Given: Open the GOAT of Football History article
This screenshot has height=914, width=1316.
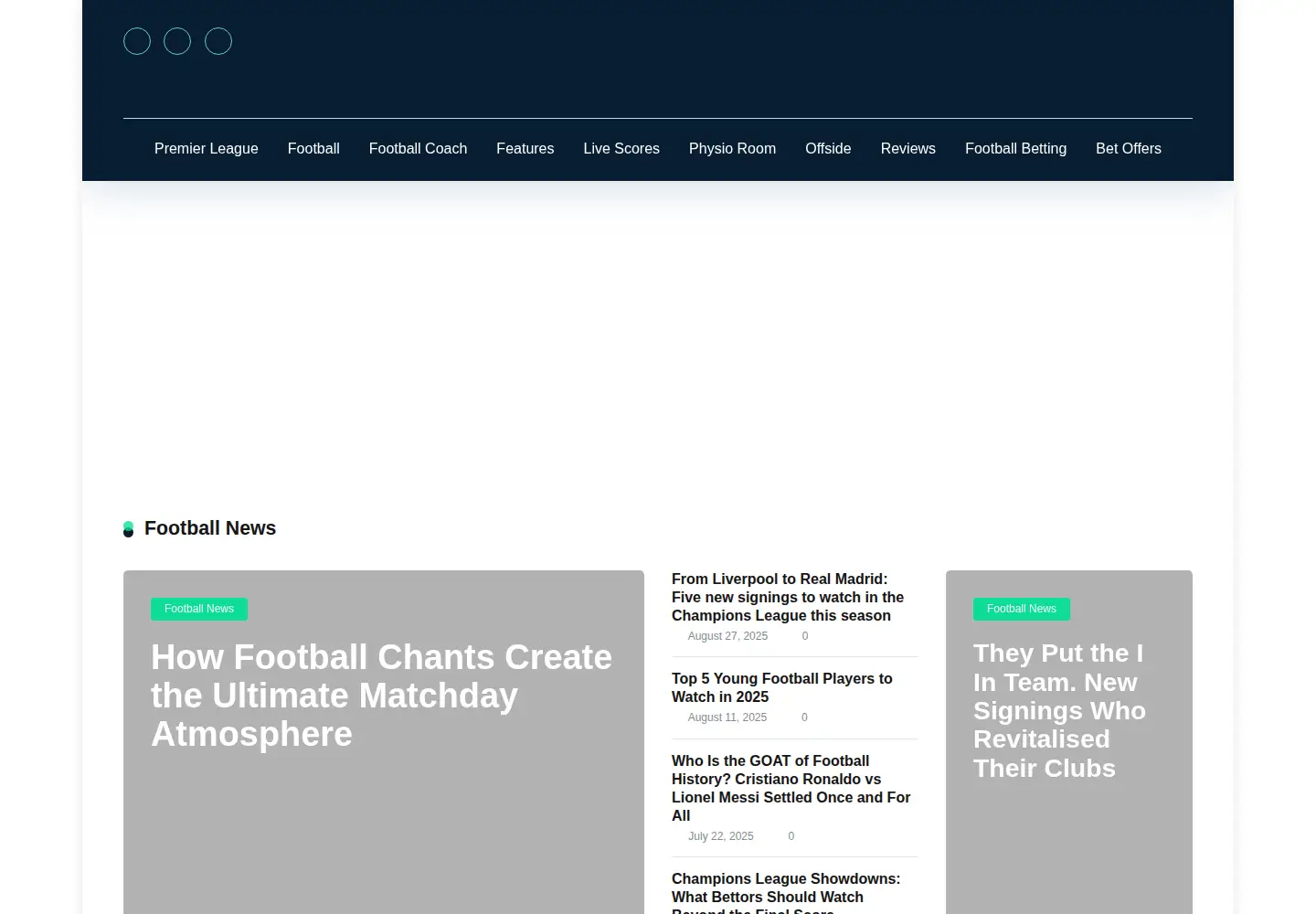Looking at the screenshot, I should coord(791,788).
